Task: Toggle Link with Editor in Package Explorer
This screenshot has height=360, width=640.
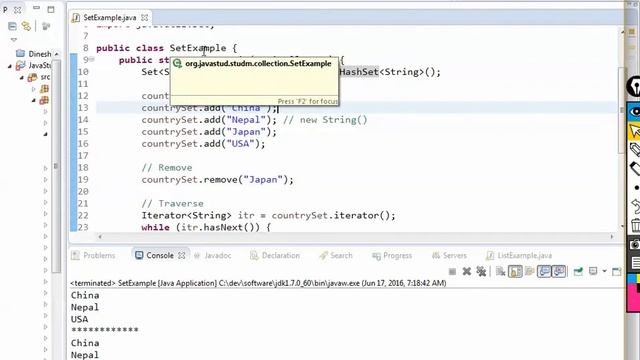Action: point(27,27)
